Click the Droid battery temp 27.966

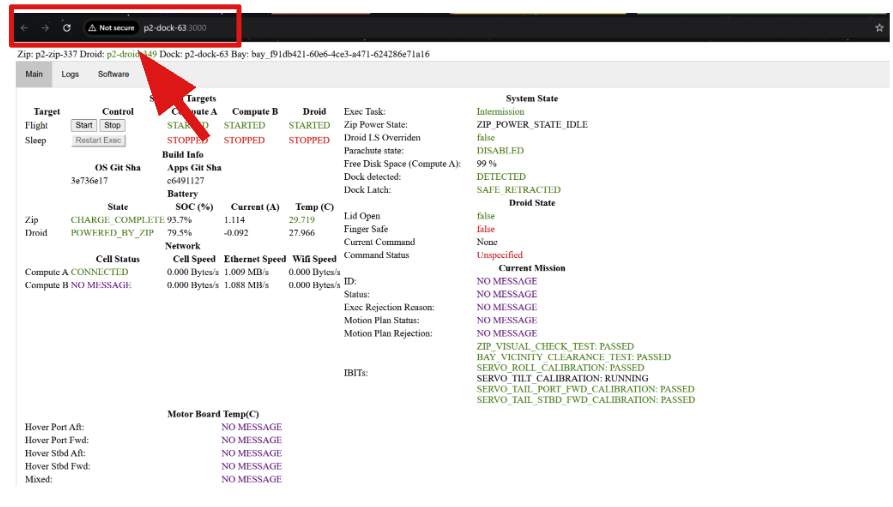click(x=301, y=233)
